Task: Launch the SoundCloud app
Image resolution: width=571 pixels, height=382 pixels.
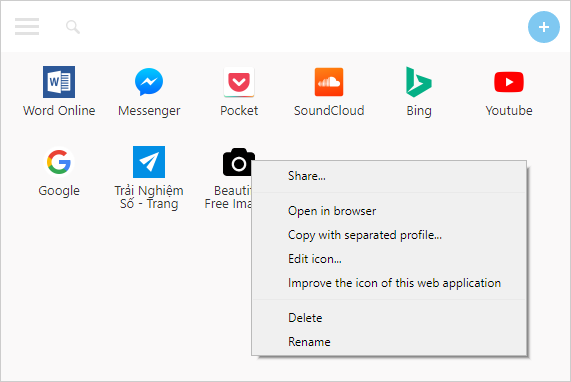Action: (x=329, y=82)
